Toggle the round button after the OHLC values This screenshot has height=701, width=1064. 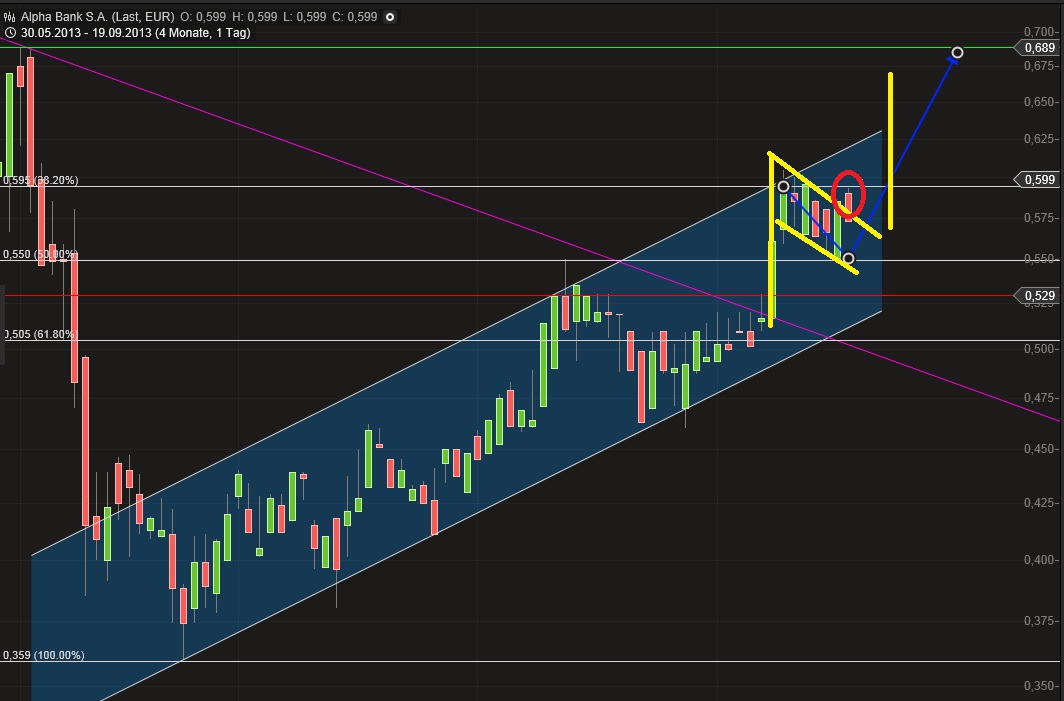click(x=389, y=17)
